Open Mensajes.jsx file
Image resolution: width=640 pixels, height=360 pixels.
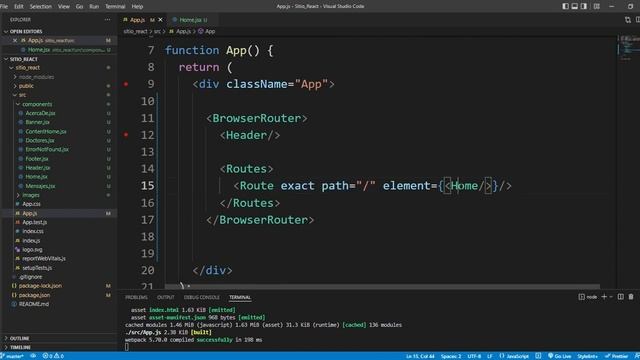40,186
